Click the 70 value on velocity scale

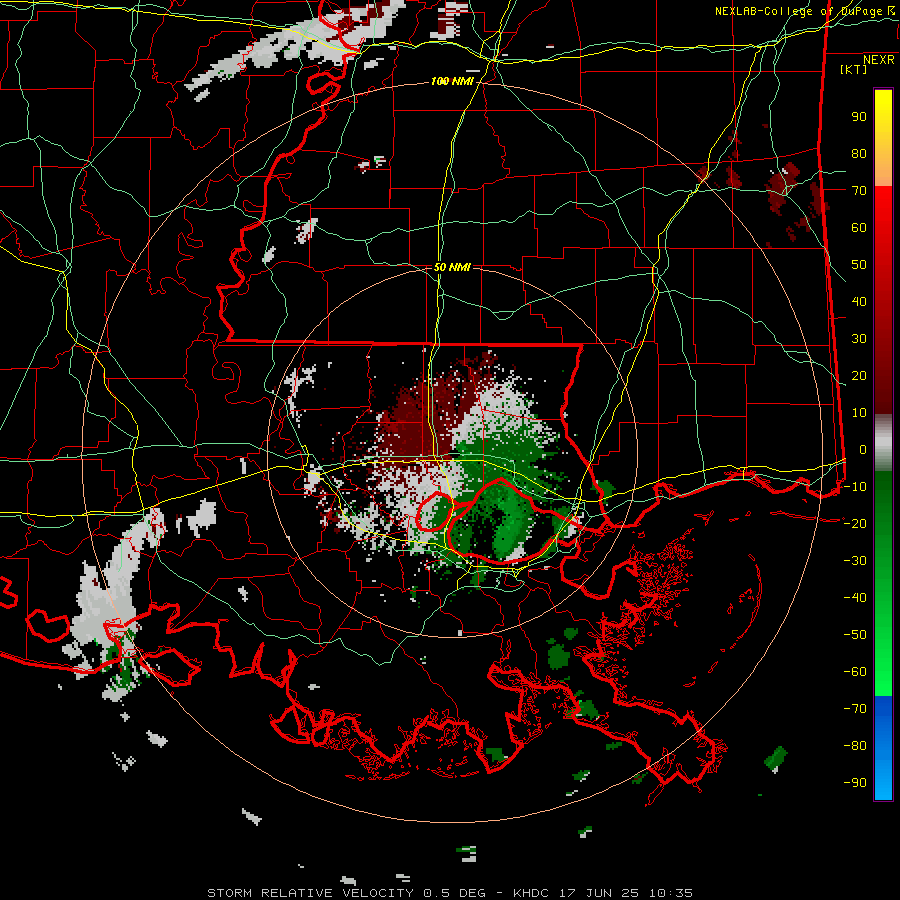(x=859, y=191)
